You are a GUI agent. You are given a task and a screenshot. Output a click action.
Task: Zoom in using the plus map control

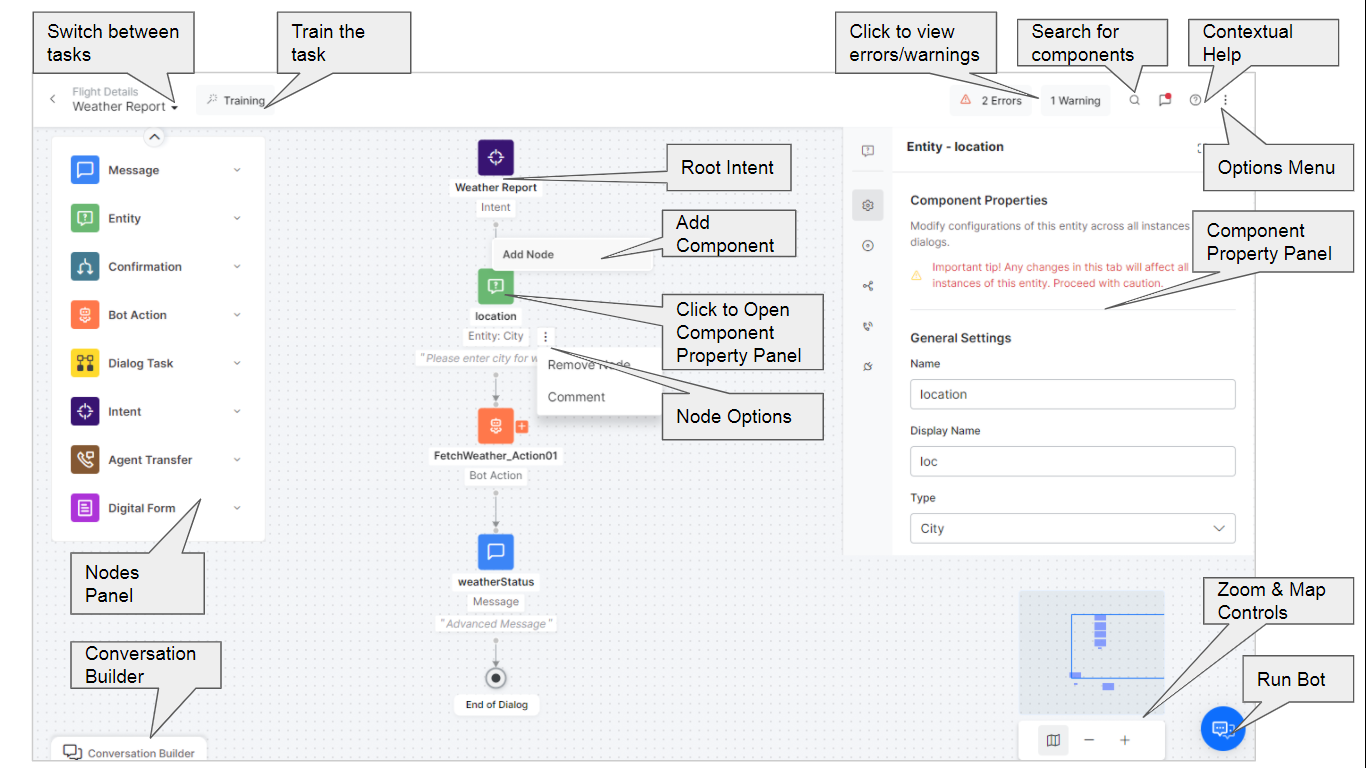point(1124,740)
